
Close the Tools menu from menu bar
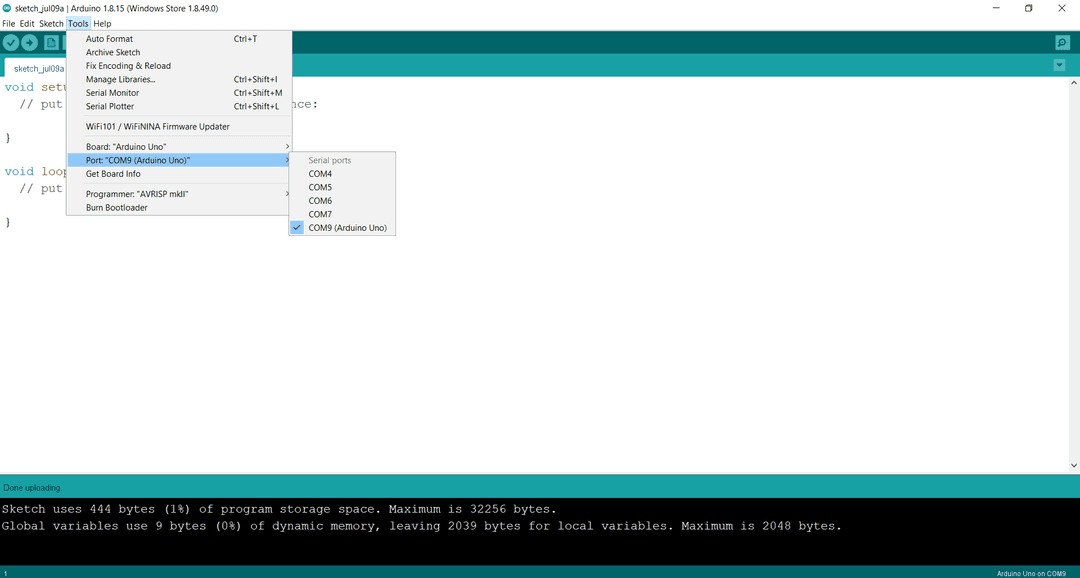pyautogui.click(x=78, y=23)
